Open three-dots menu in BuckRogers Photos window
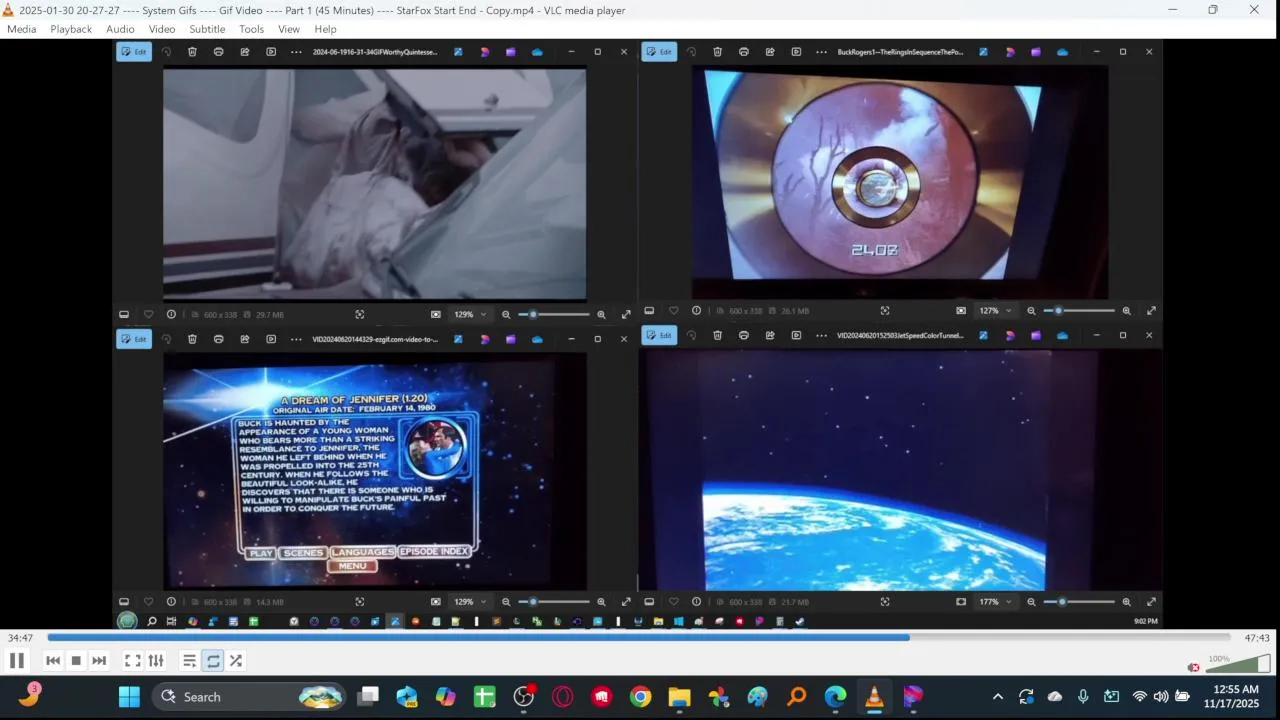The image size is (1280, 720). pyautogui.click(x=821, y=52)
